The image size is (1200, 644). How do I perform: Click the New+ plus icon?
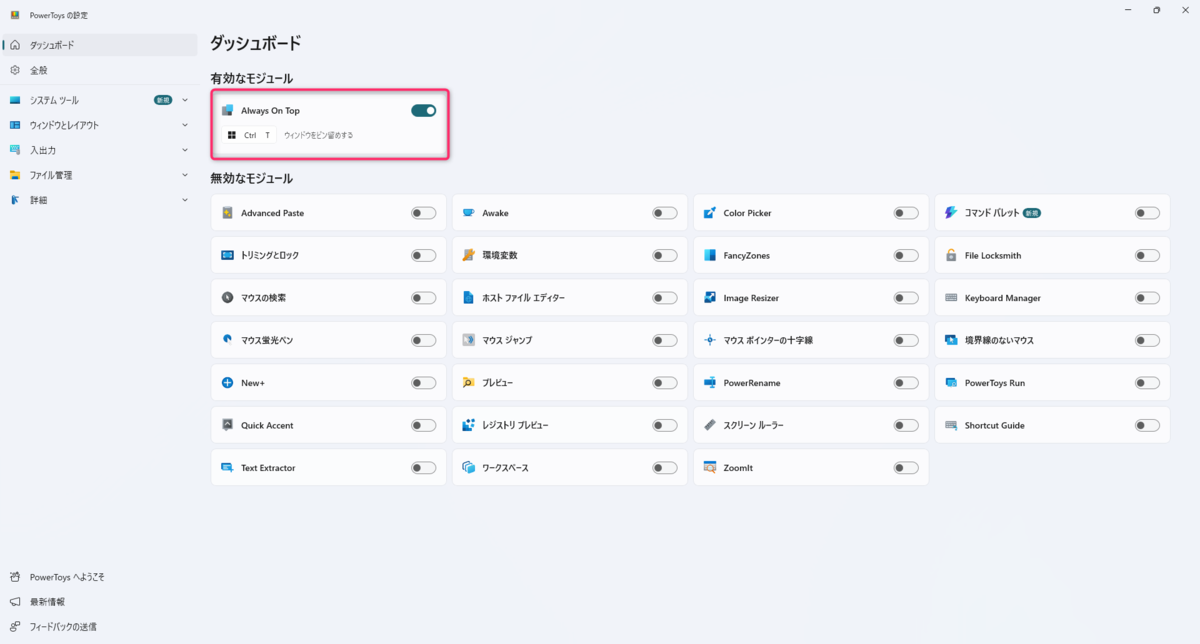(227, 383)
